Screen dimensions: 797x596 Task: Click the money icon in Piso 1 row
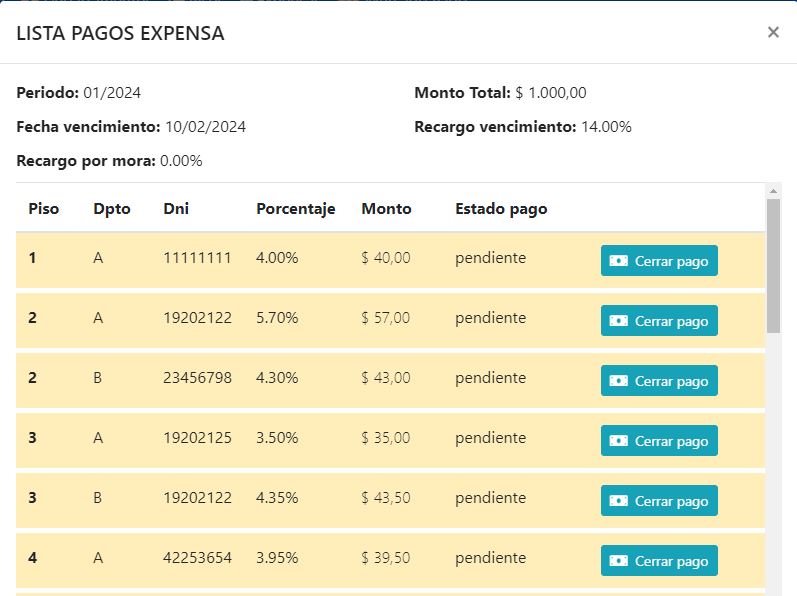pyautogui.click(x=619, y=261)
